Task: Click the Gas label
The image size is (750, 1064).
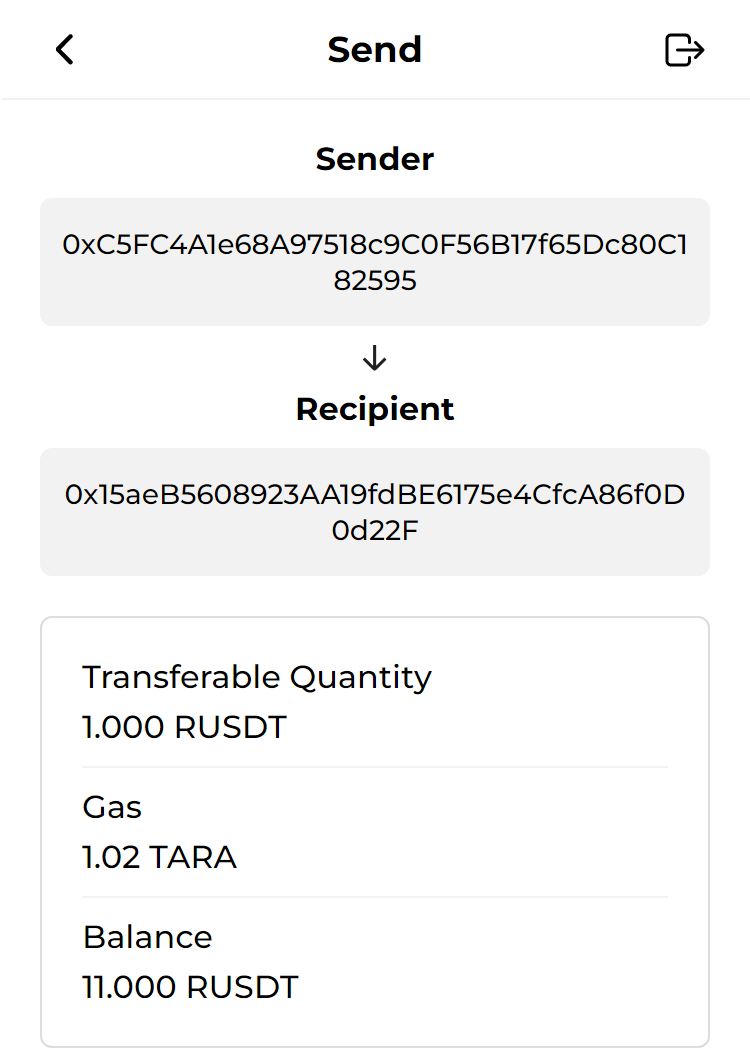Action: point(112,807)
